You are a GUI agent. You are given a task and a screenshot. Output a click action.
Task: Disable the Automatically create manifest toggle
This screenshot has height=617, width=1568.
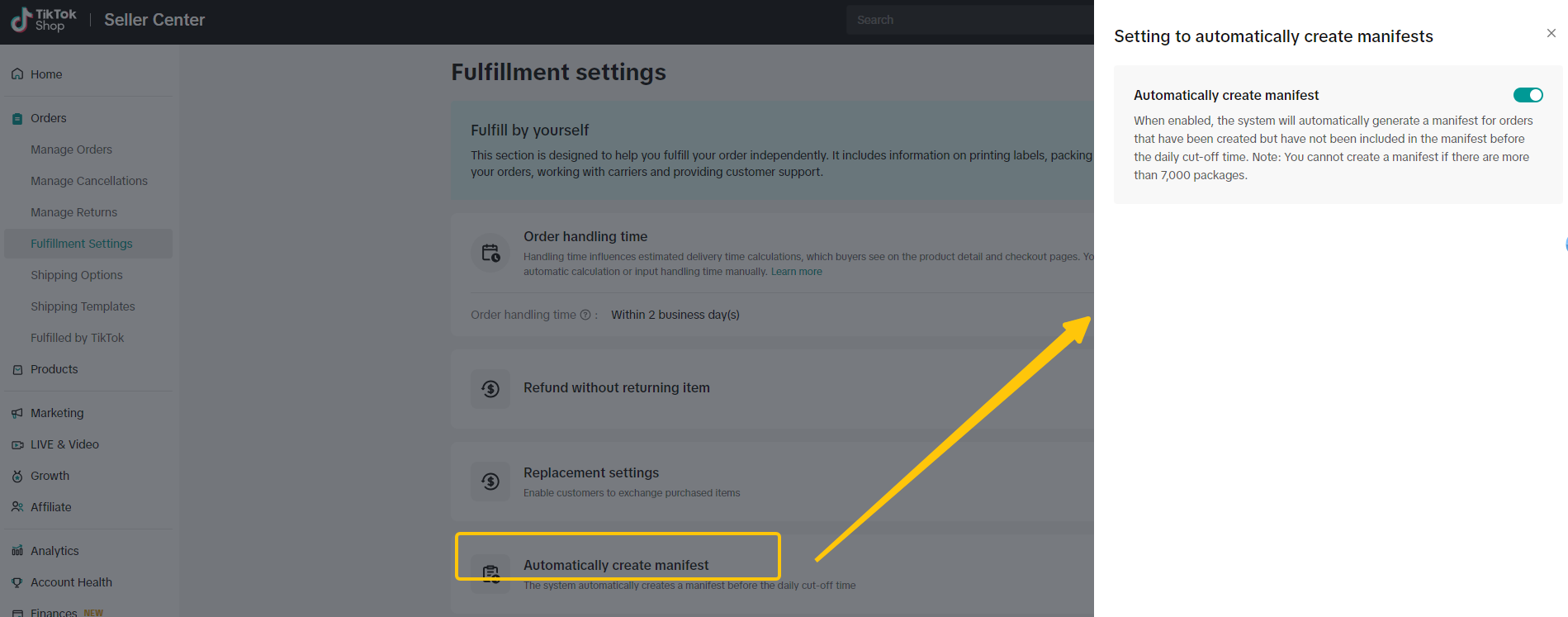[x=1528, y=95]
